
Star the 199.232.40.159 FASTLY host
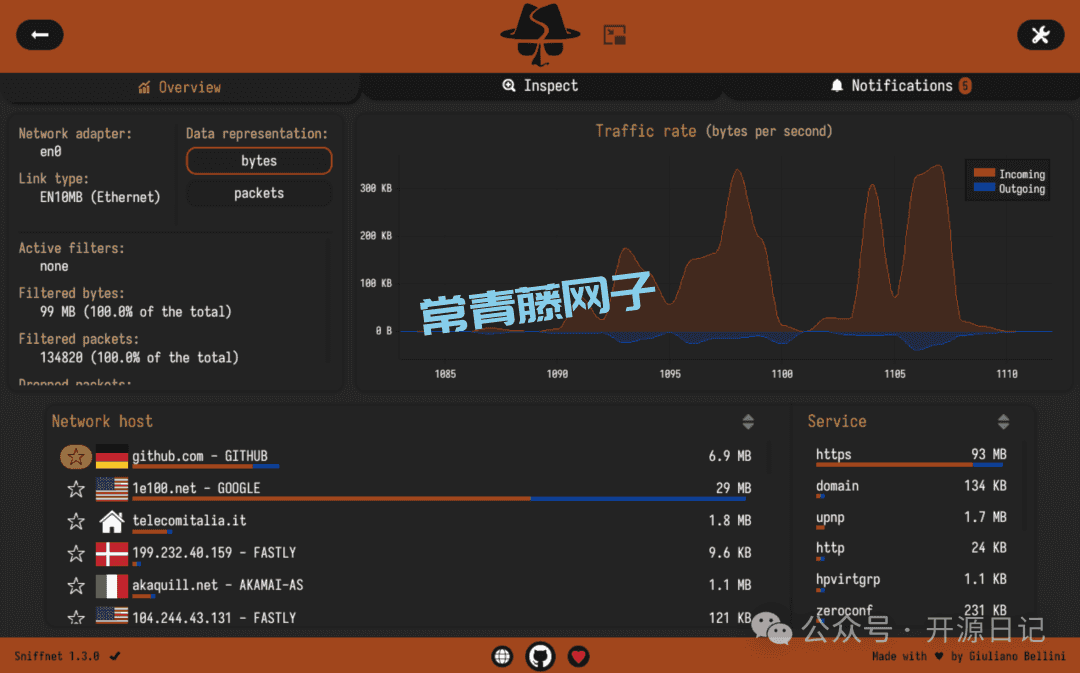click(x=76, y=554)
